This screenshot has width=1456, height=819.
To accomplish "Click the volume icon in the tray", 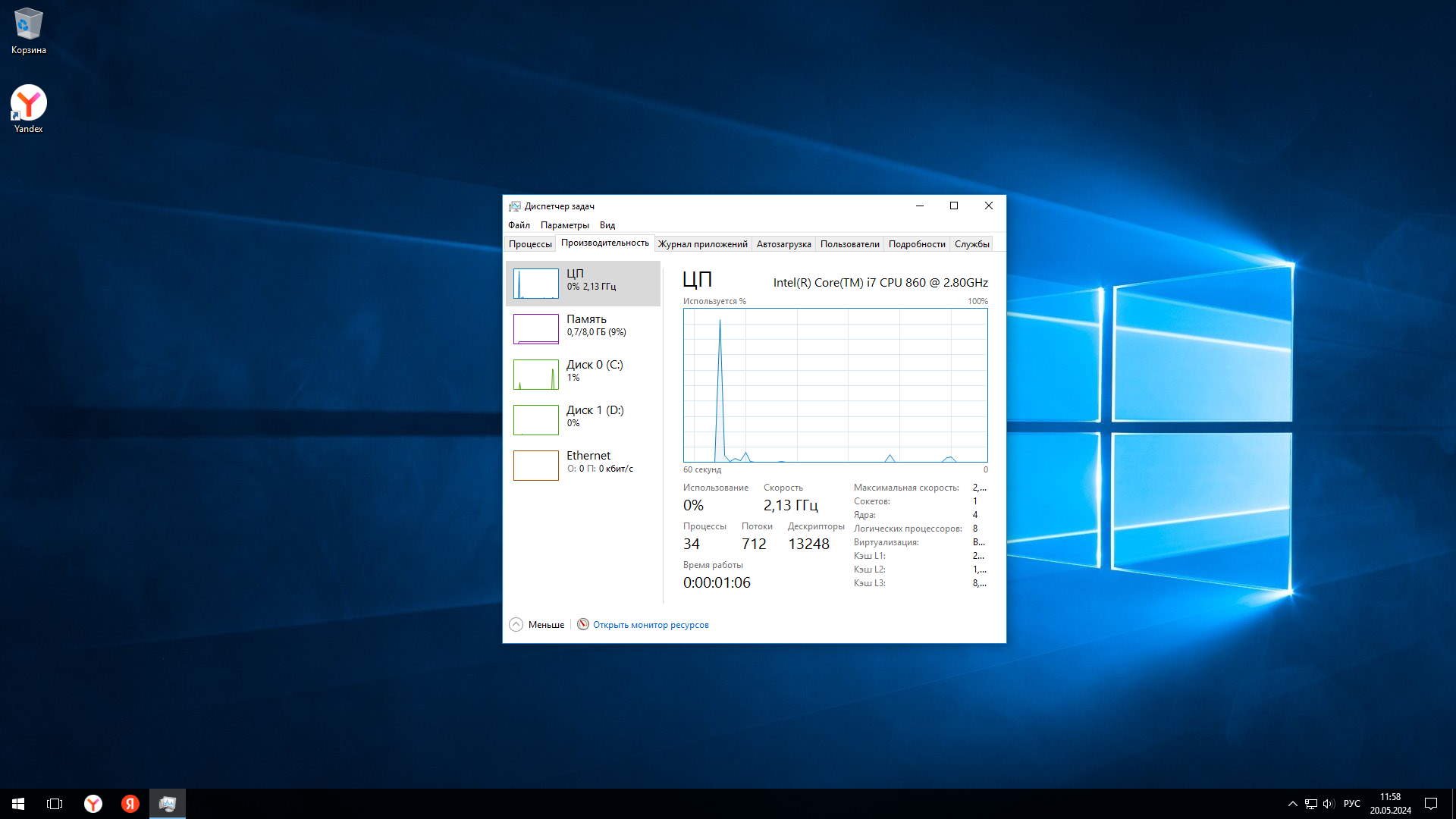I will click(1328, 803).
